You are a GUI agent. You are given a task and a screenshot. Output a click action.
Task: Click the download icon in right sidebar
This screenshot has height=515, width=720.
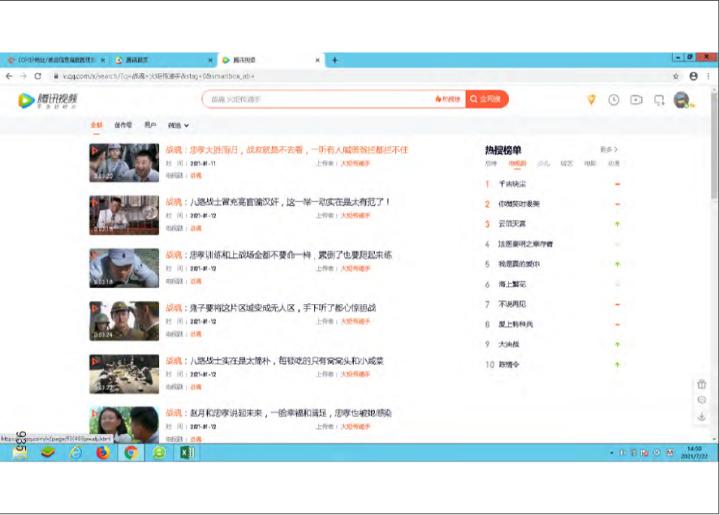tap(701, 416)
